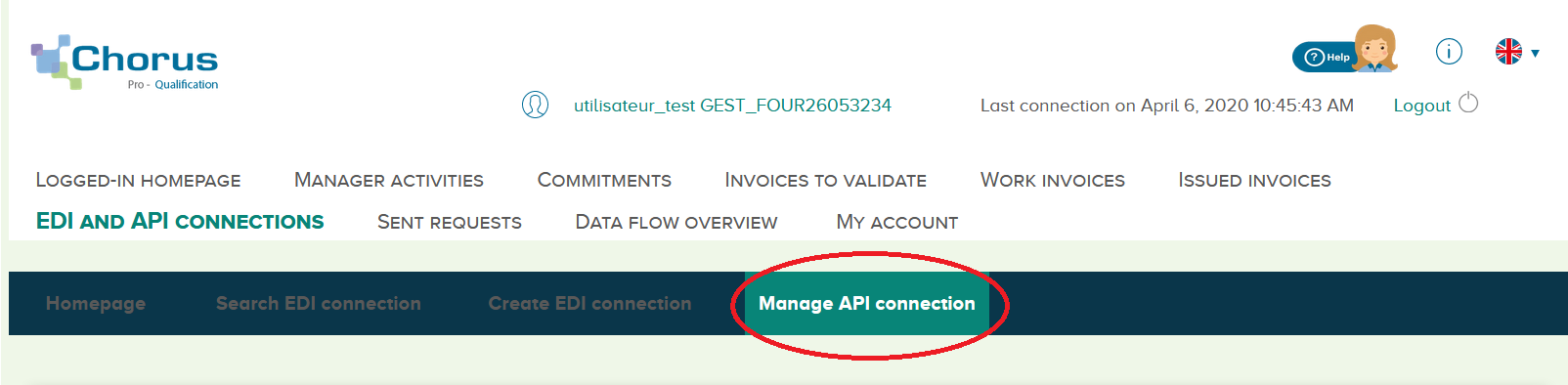1568x385 pixels.
Task: Click the Logout link
Action: point(1421,106)
